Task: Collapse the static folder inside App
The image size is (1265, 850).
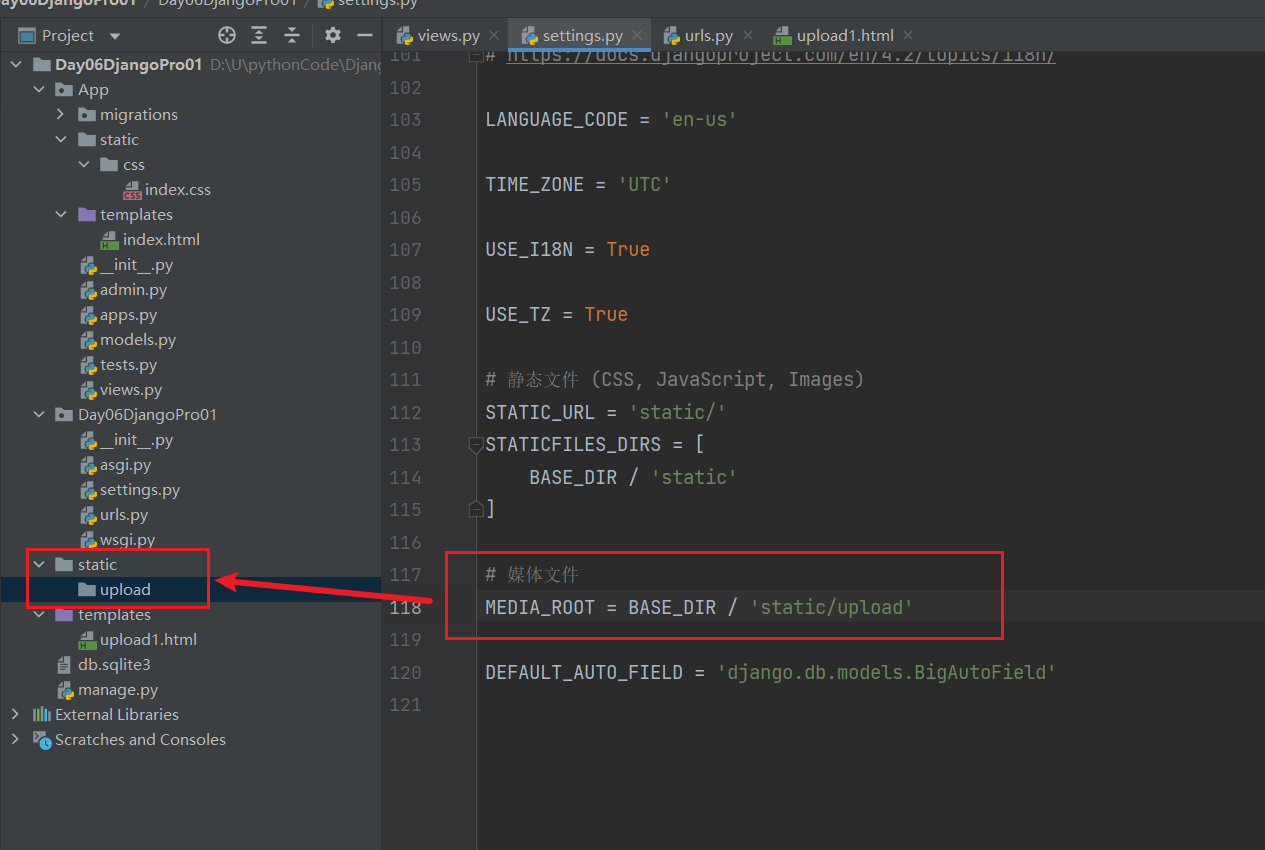Action: (61, 140)
